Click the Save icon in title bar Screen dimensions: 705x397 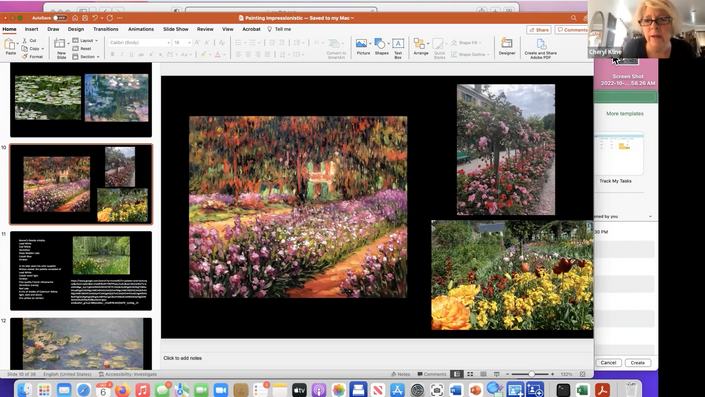point(85,18)
